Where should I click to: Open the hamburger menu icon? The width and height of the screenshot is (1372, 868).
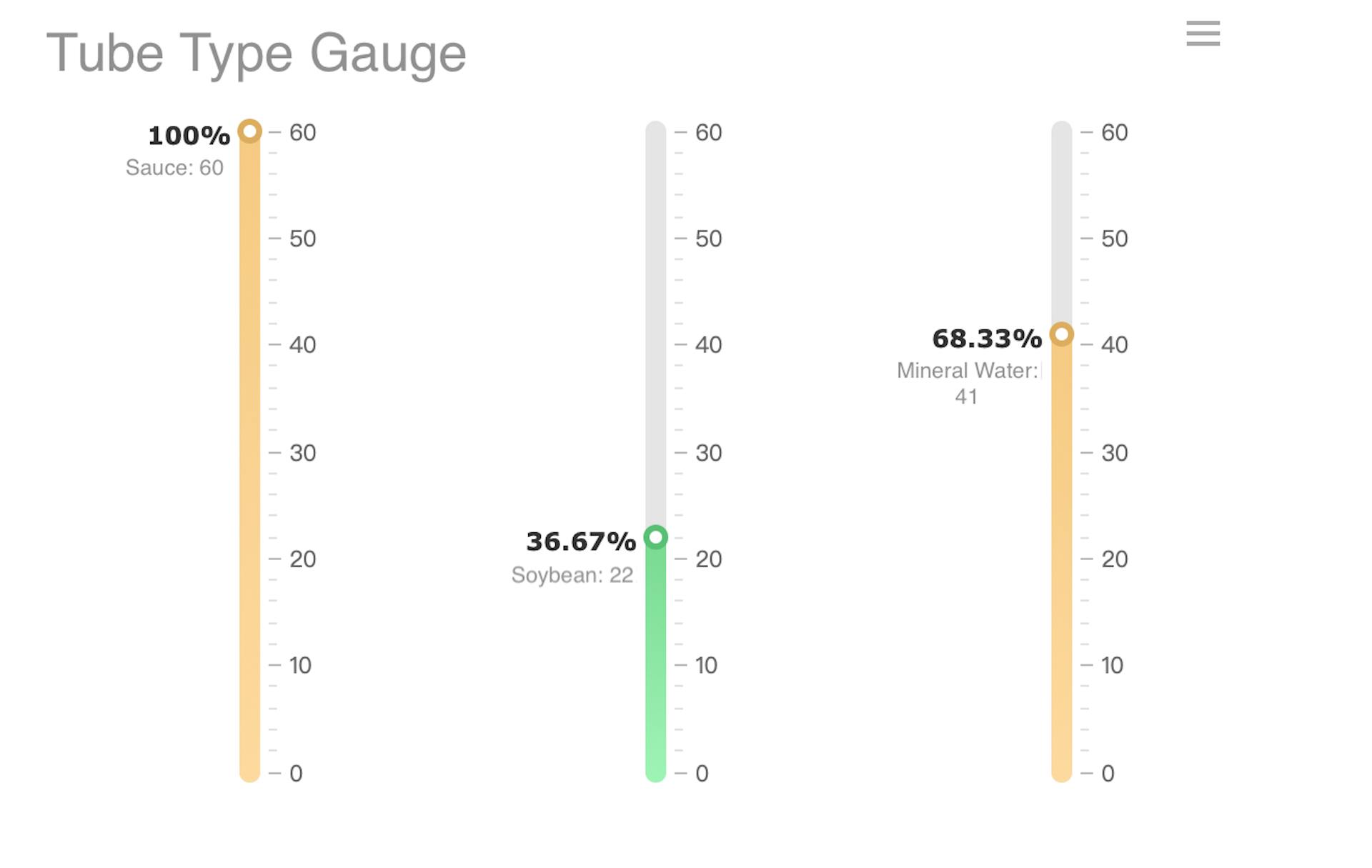(1203, 34)
